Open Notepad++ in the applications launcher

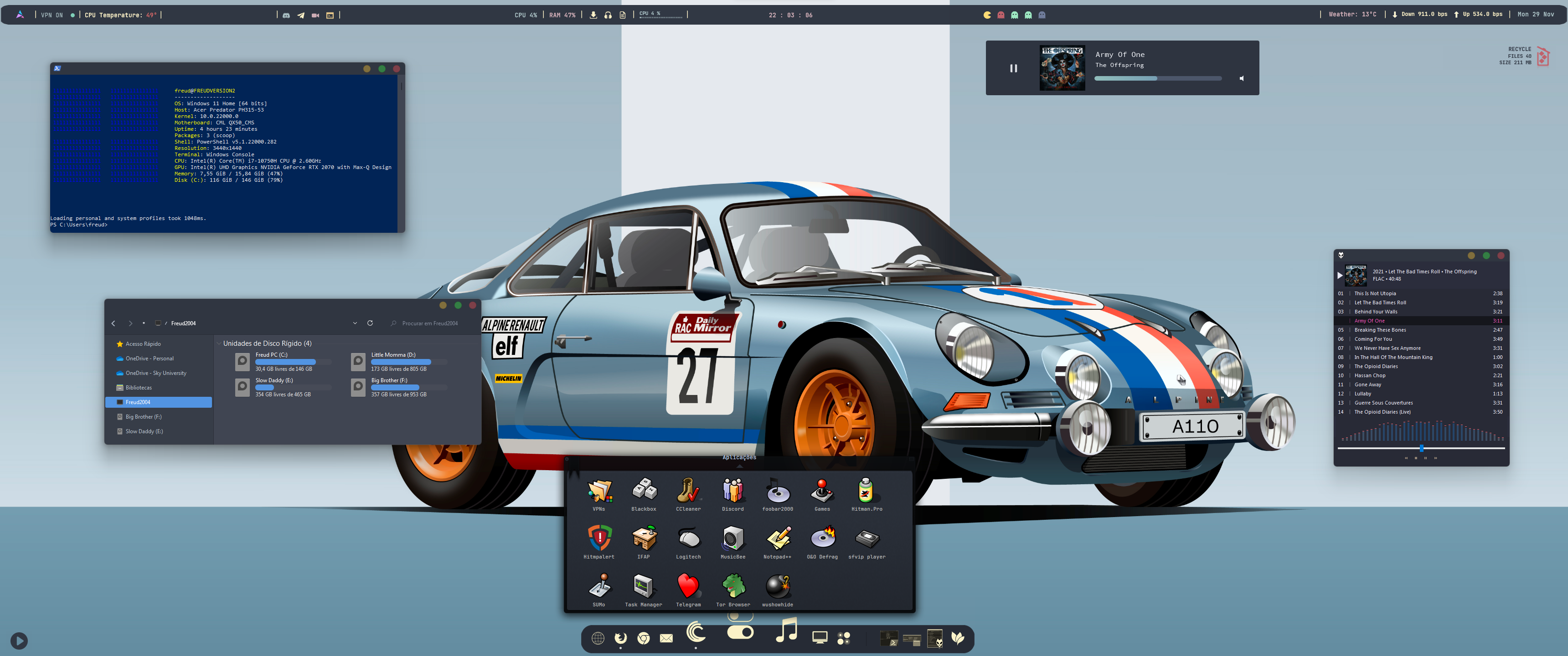(x=777, y=539)
